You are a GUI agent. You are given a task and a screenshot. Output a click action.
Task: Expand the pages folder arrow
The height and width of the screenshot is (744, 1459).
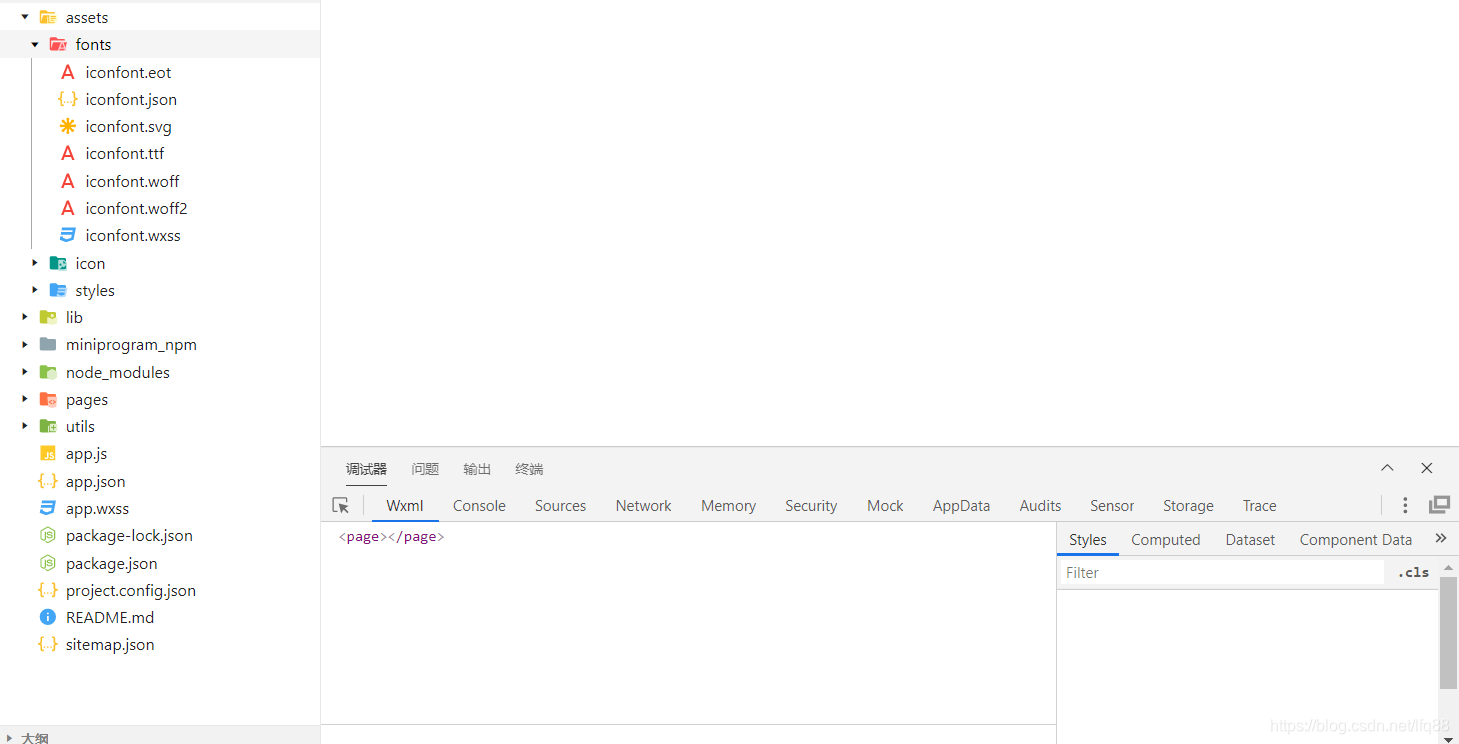tap(25, 399)
